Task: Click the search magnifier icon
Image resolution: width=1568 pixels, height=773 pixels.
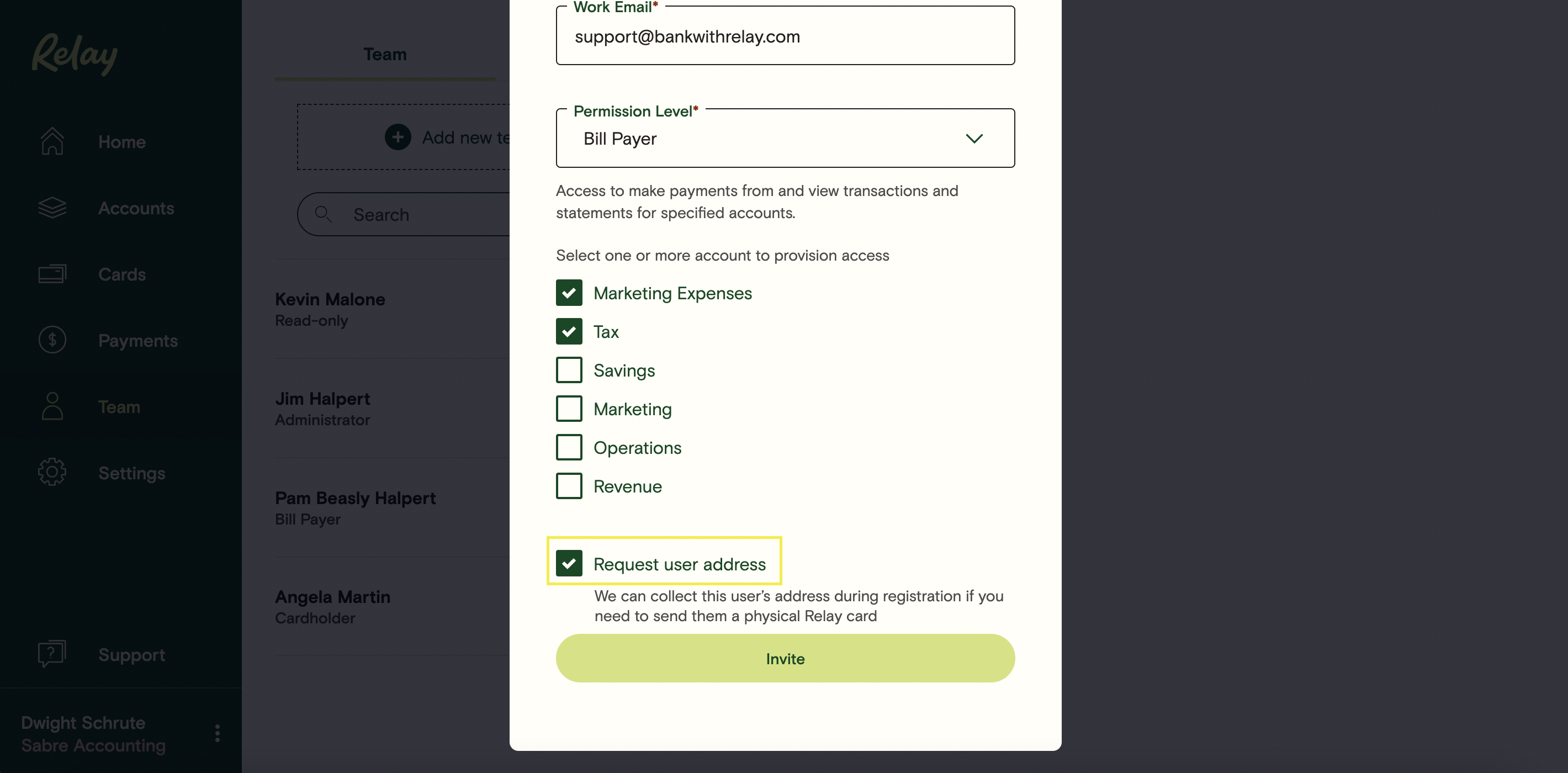Action: [323, 214]
